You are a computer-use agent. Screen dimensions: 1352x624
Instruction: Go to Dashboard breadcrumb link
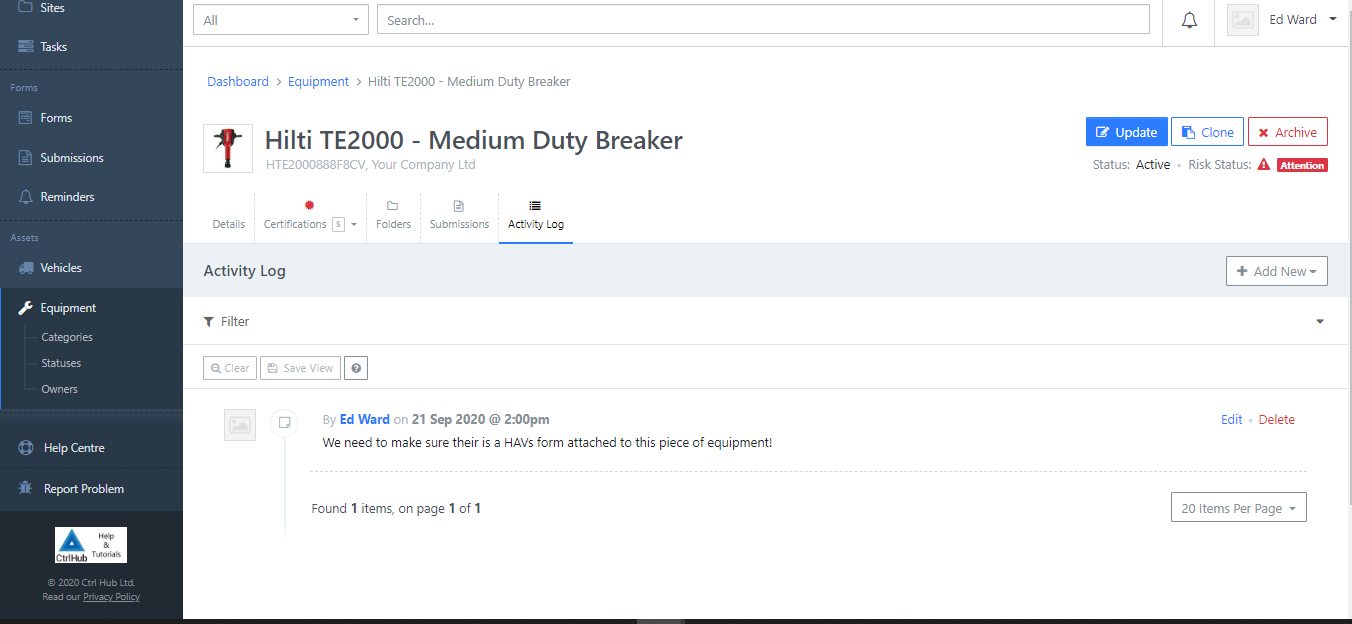pos(238,82)
